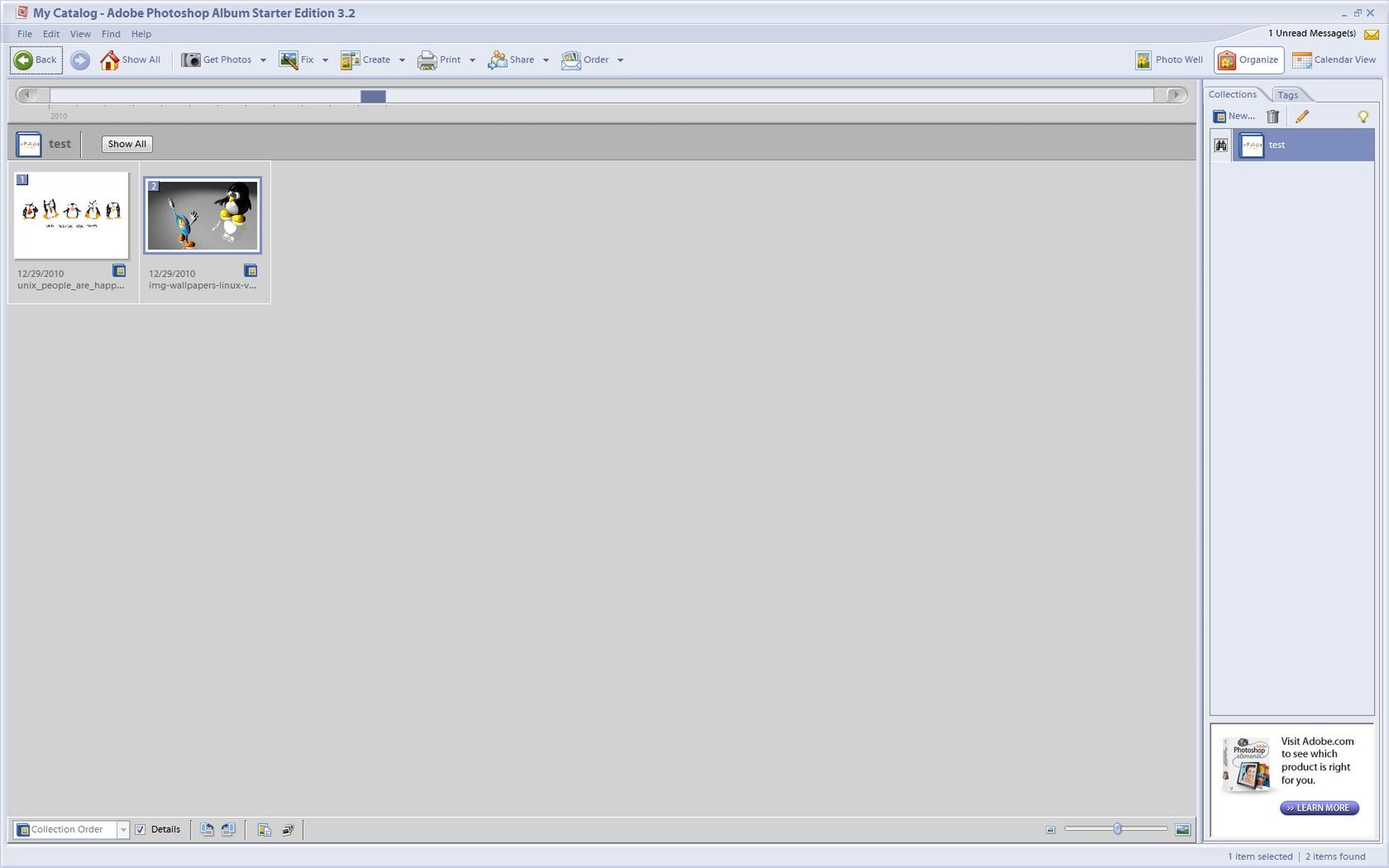Open the Edit menu

51,34
